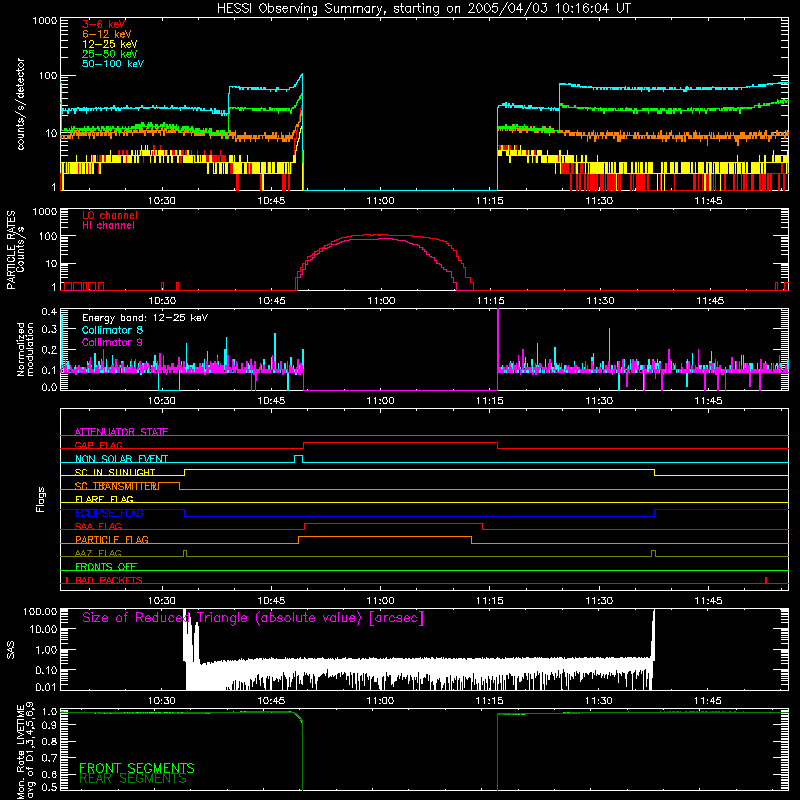Click the FLARE FLAG label
This screenshot has width=800, height=800.
click(x=104, y=499)
